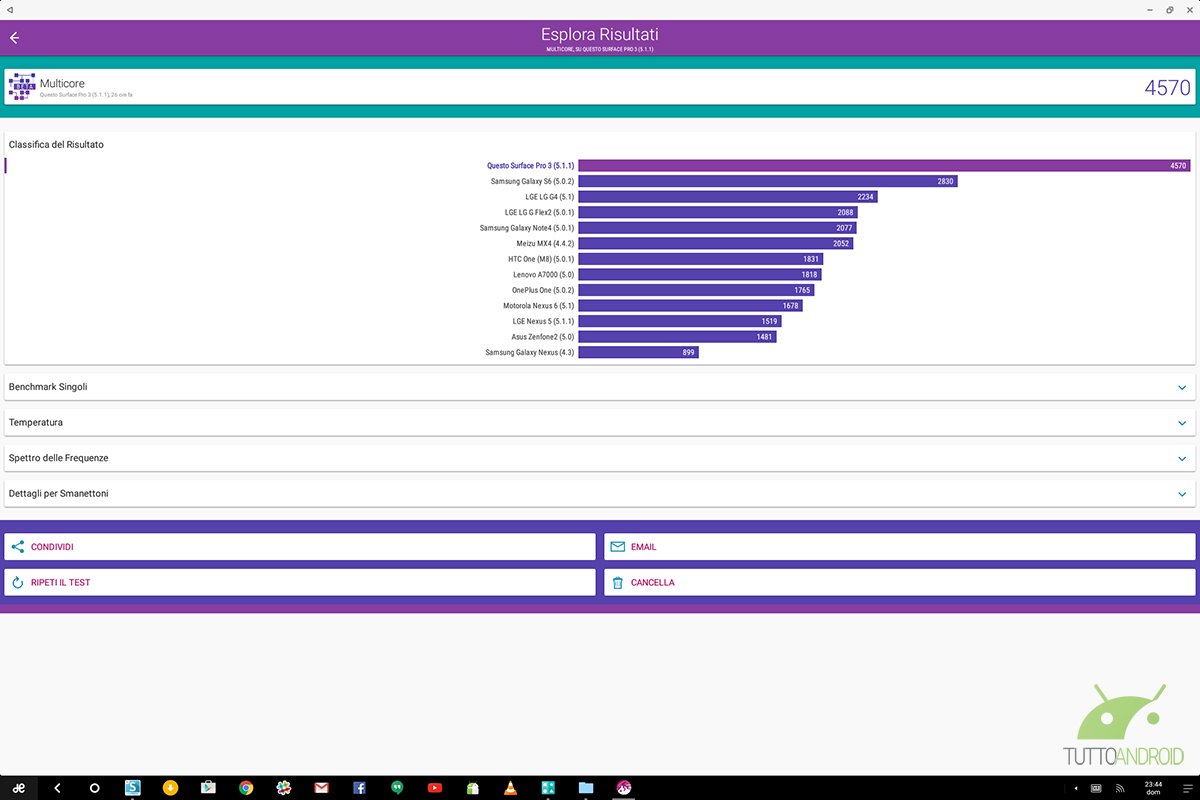Open Wi-Fi settings from system tray

coord(1121,788)
